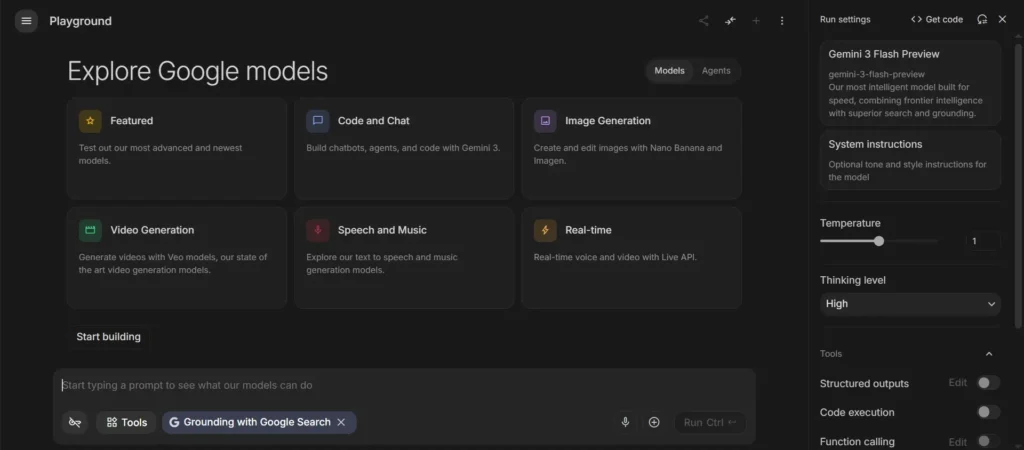Open the hamburger navigation menu
Viewport: 1024px width, 450px height.
[26, 21]
